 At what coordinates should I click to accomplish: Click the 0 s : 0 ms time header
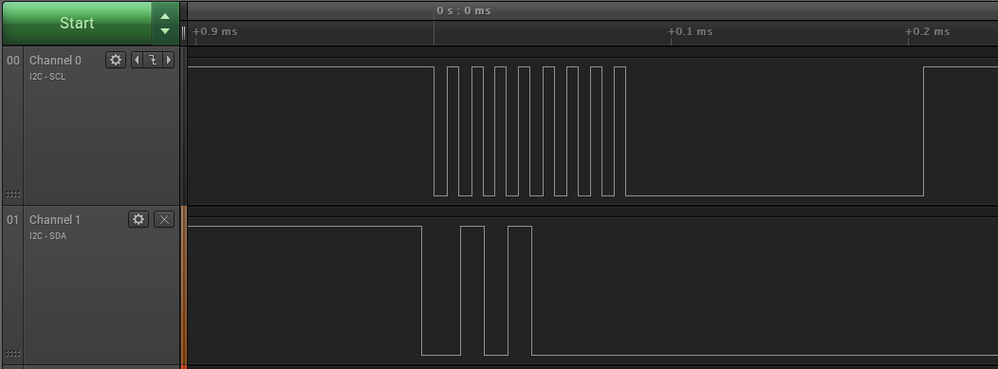tap(463, 11)
